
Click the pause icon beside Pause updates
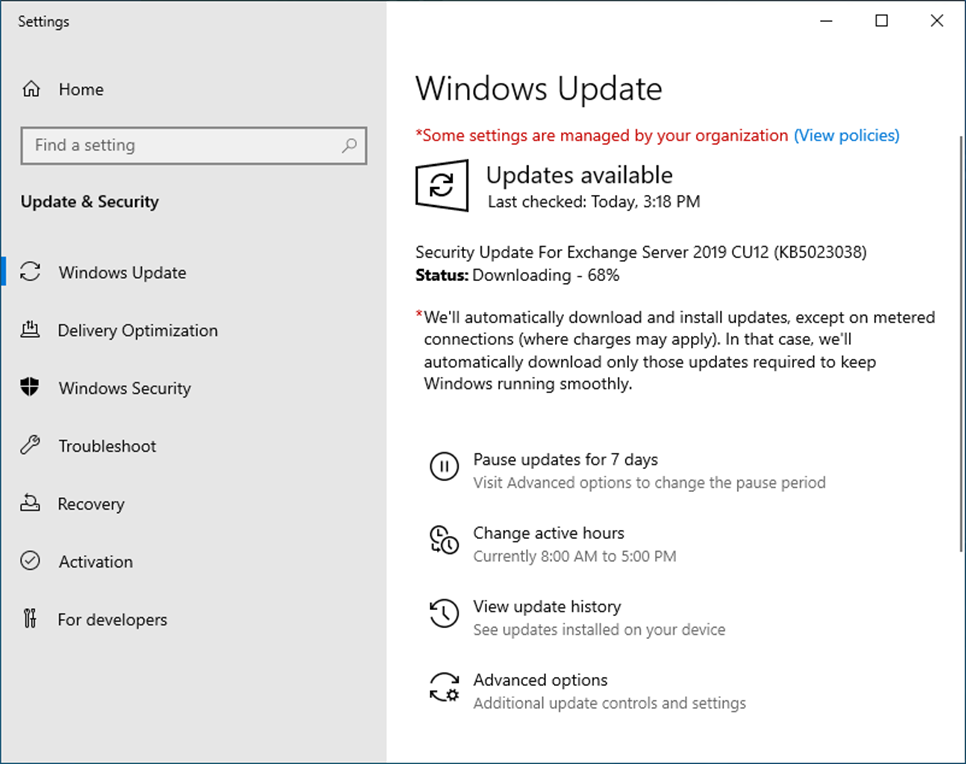444,467
